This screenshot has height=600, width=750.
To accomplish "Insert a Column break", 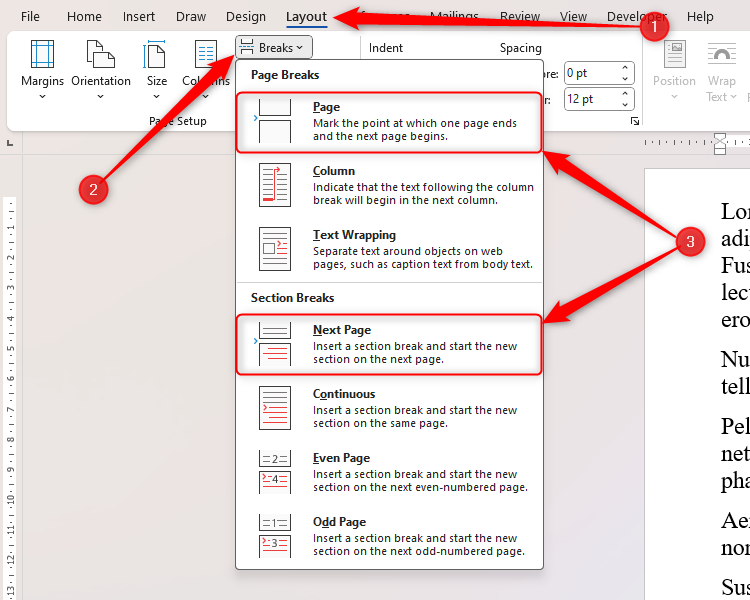I will pyautogui.click(x=389, y=186).
